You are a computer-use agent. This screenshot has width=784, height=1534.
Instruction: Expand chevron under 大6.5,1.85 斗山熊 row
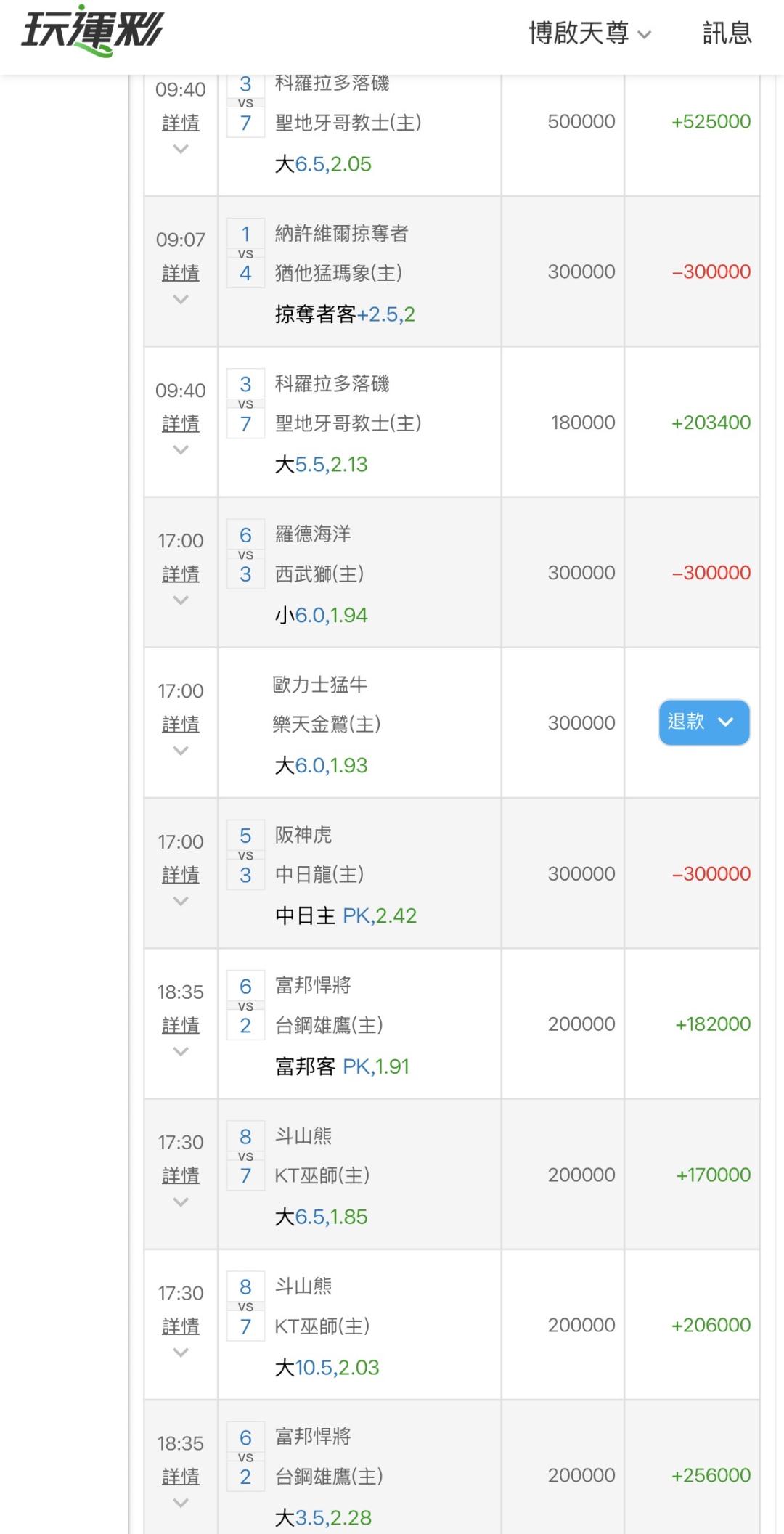(x=181, y=1202)
